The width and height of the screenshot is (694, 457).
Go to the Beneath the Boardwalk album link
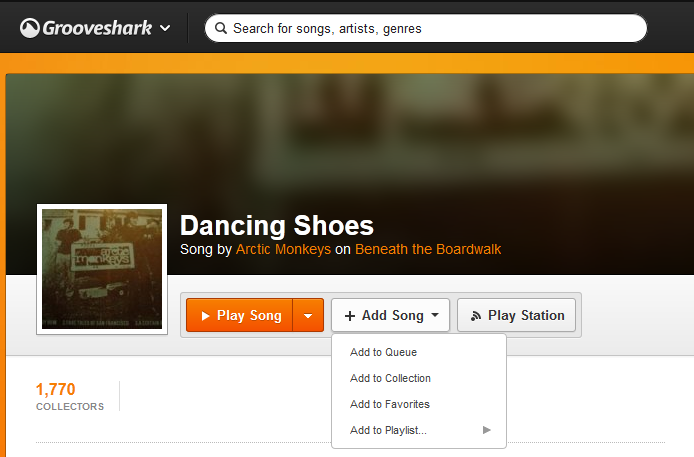click(428, 249)
